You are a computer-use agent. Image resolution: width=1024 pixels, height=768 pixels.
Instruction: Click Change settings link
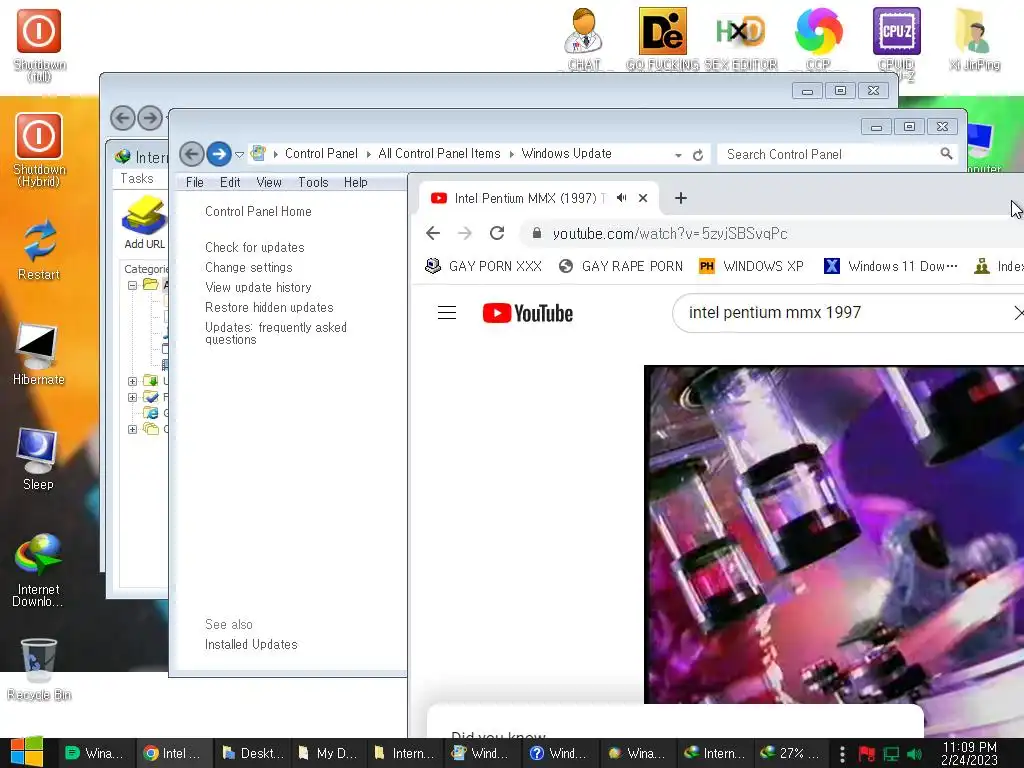pos(248,268)
